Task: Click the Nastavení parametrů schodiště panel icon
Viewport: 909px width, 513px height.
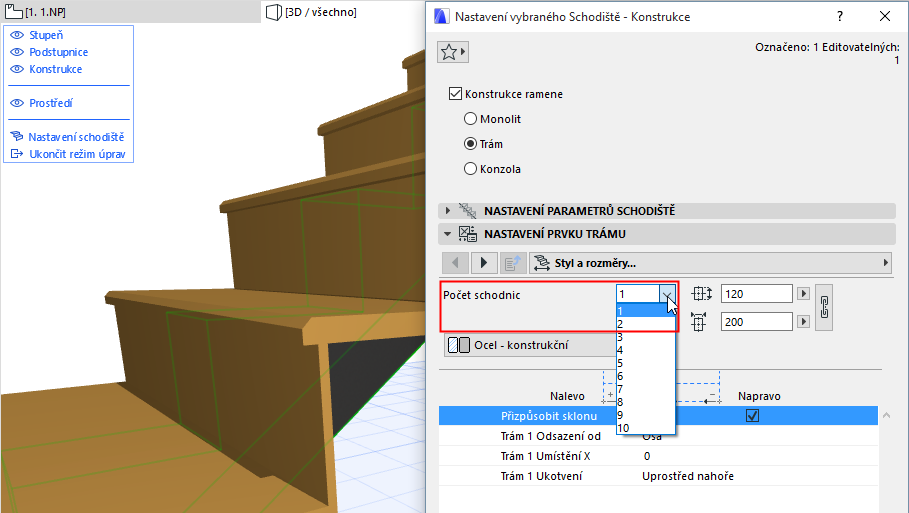Action: point(467,210)
